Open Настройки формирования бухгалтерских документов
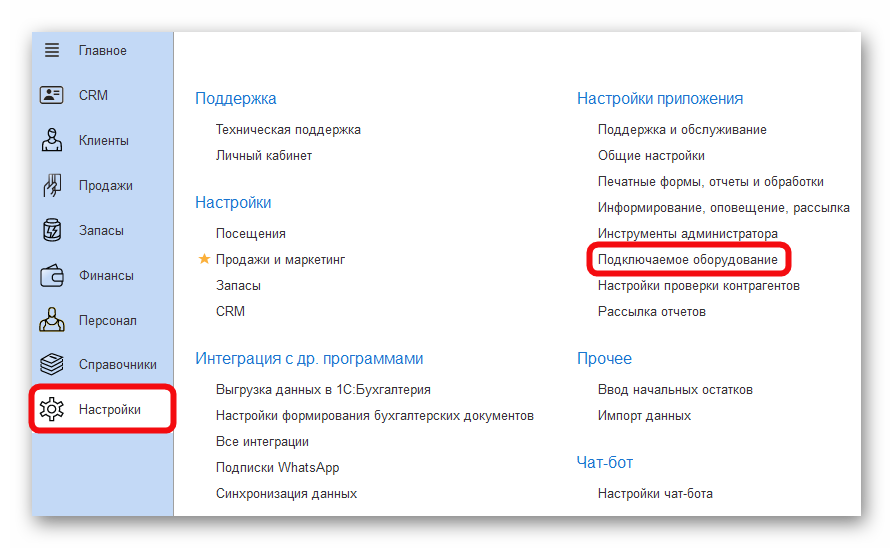Image resolution: width=893 pixels, height=548 pixels. tap(374, 416)
